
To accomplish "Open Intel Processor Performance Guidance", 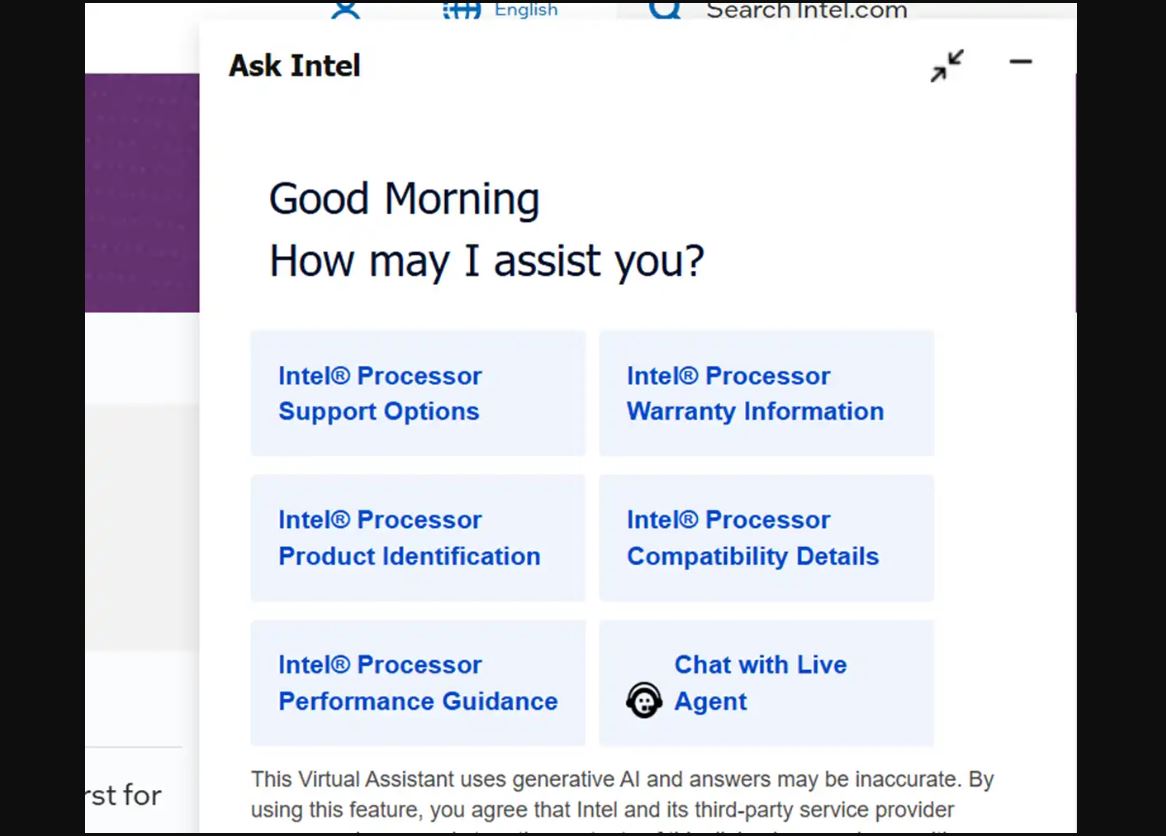I will tap(417, 683).
